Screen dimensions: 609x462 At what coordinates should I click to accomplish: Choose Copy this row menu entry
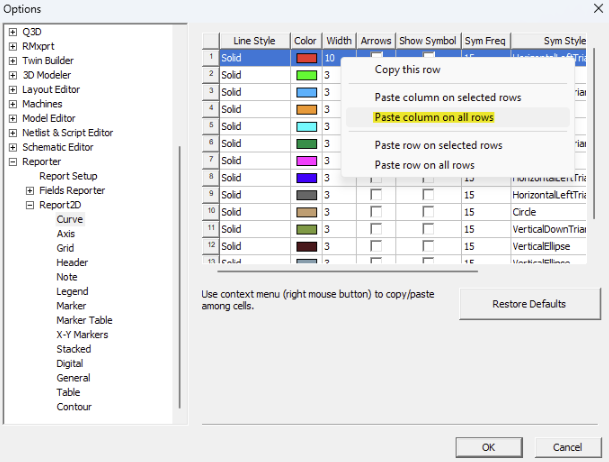coord(407,70)
